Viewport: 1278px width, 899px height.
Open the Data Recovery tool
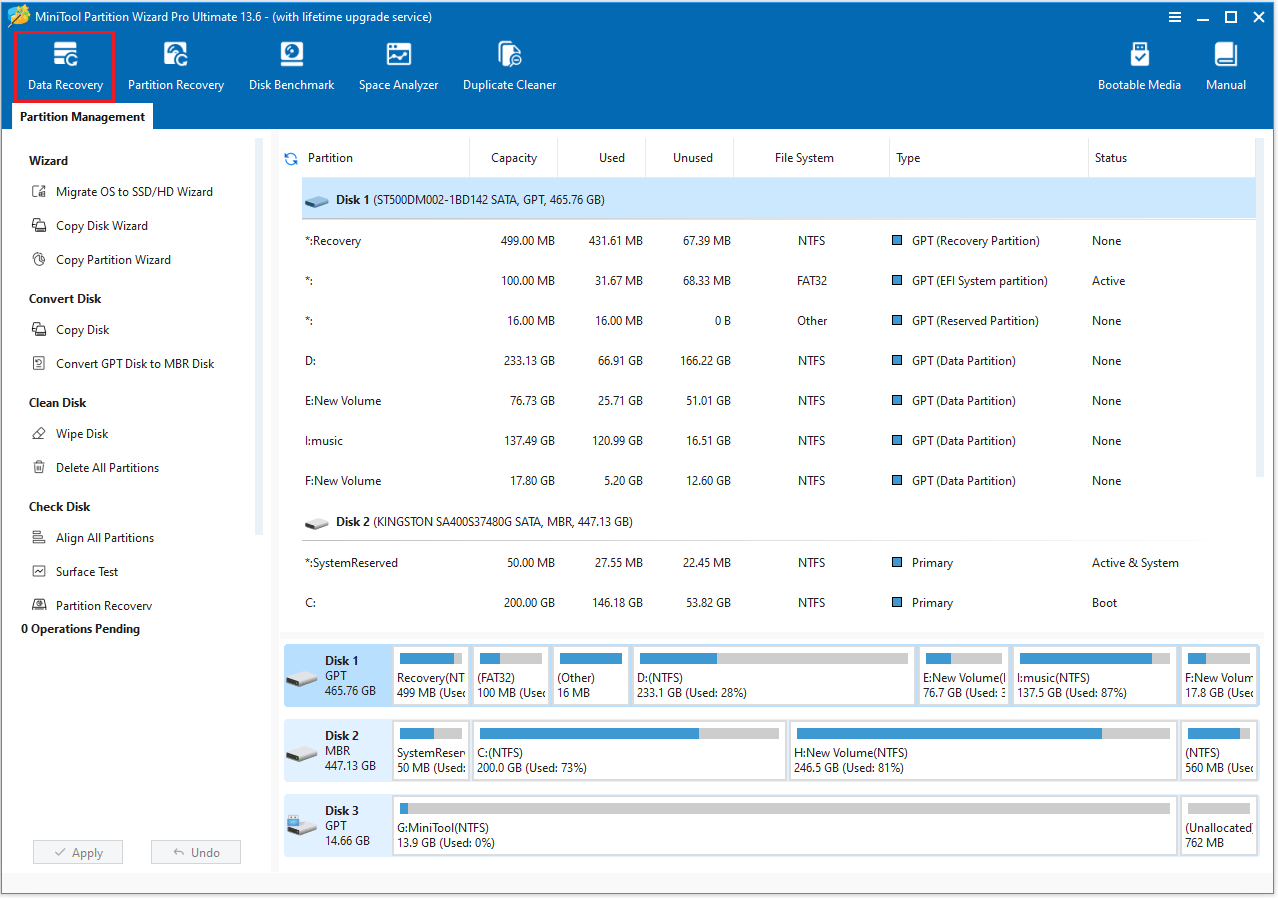tap(65, 67)
